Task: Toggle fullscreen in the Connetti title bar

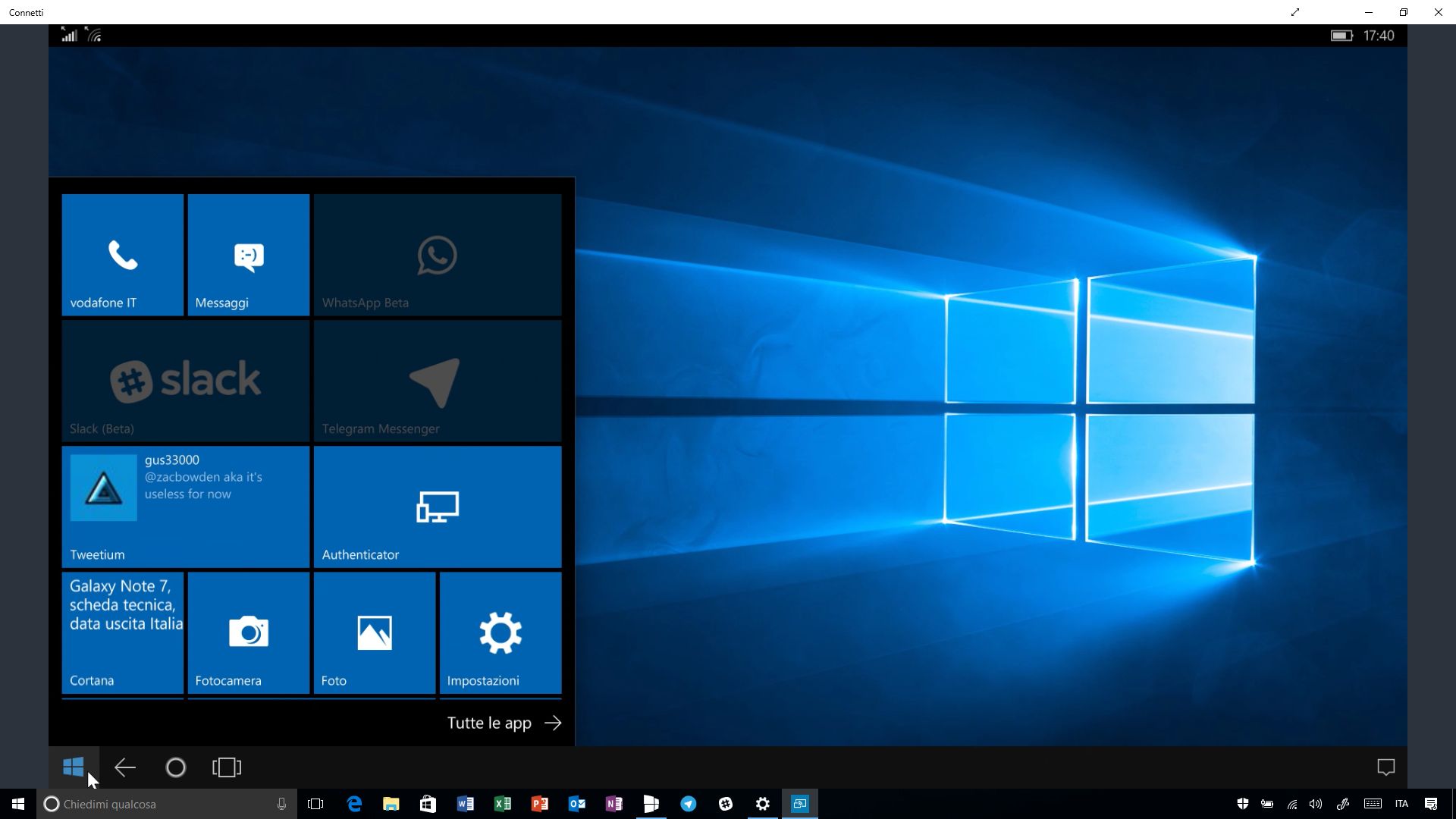Action: point(1295,12)
